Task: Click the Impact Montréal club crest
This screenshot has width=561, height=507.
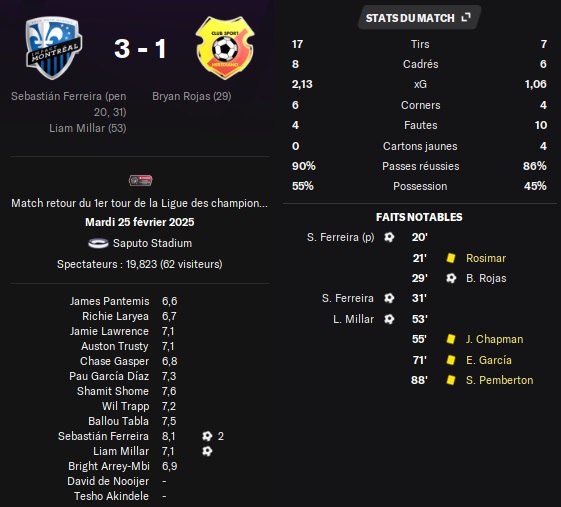Action: (x=54, y=48)
